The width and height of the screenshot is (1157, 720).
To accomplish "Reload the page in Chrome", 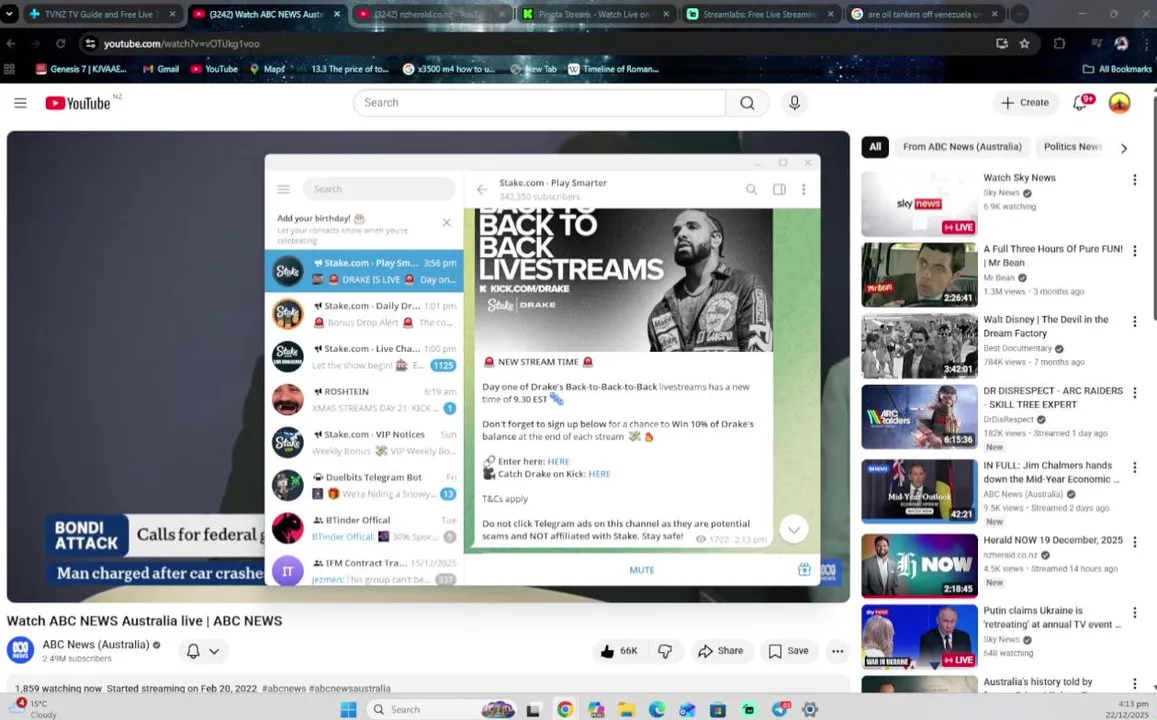I will (x=61, y=44).
